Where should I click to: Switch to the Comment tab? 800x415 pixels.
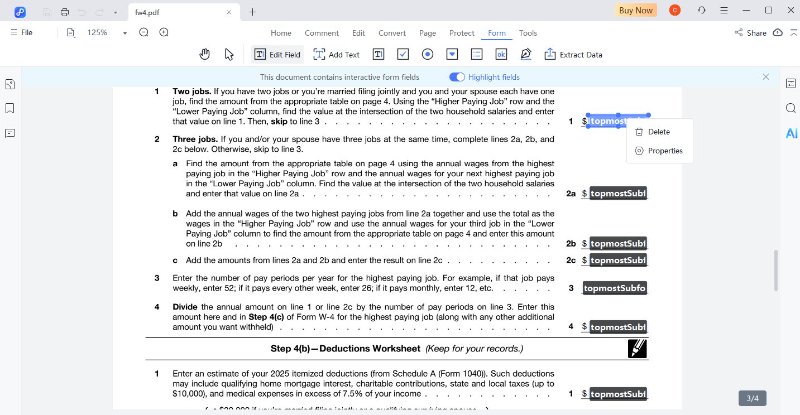[321, 33]
